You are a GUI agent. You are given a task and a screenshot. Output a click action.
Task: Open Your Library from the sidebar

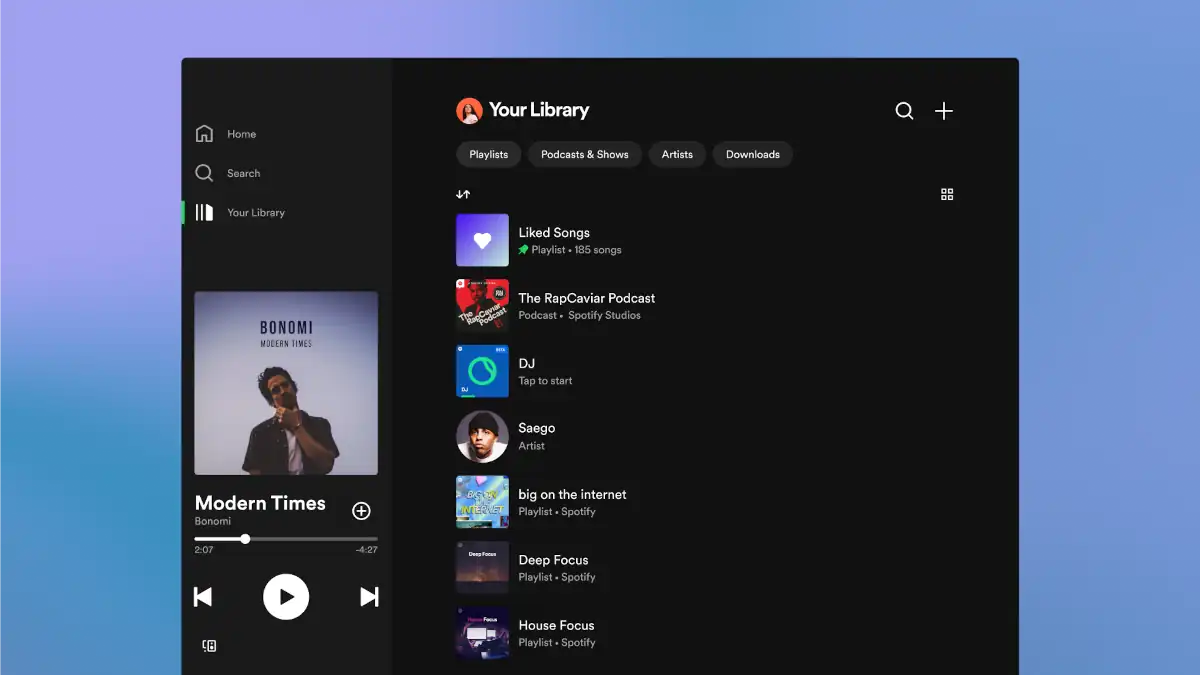coord(204,212)
